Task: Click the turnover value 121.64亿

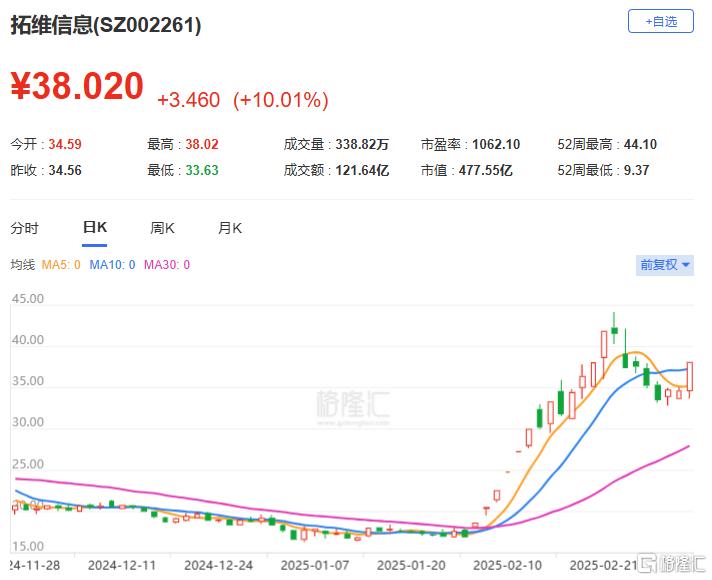Action: click(362, 170)
